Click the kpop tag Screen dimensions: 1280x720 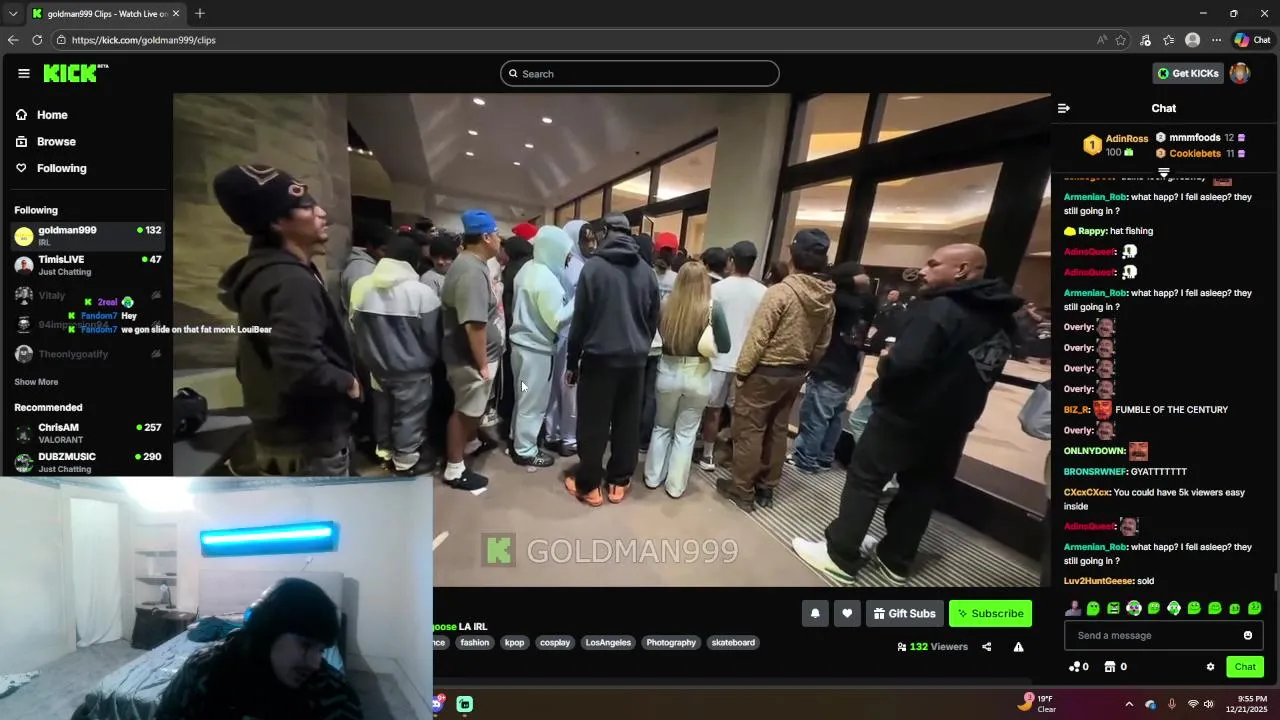(514, 643)
